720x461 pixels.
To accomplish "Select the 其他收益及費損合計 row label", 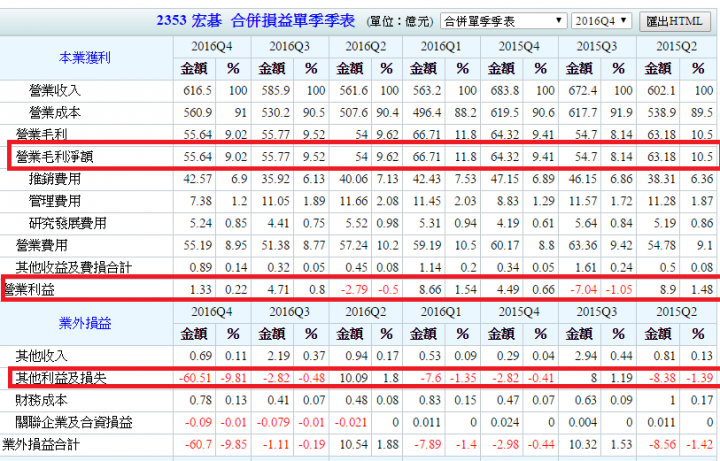I will click(73, 267).
